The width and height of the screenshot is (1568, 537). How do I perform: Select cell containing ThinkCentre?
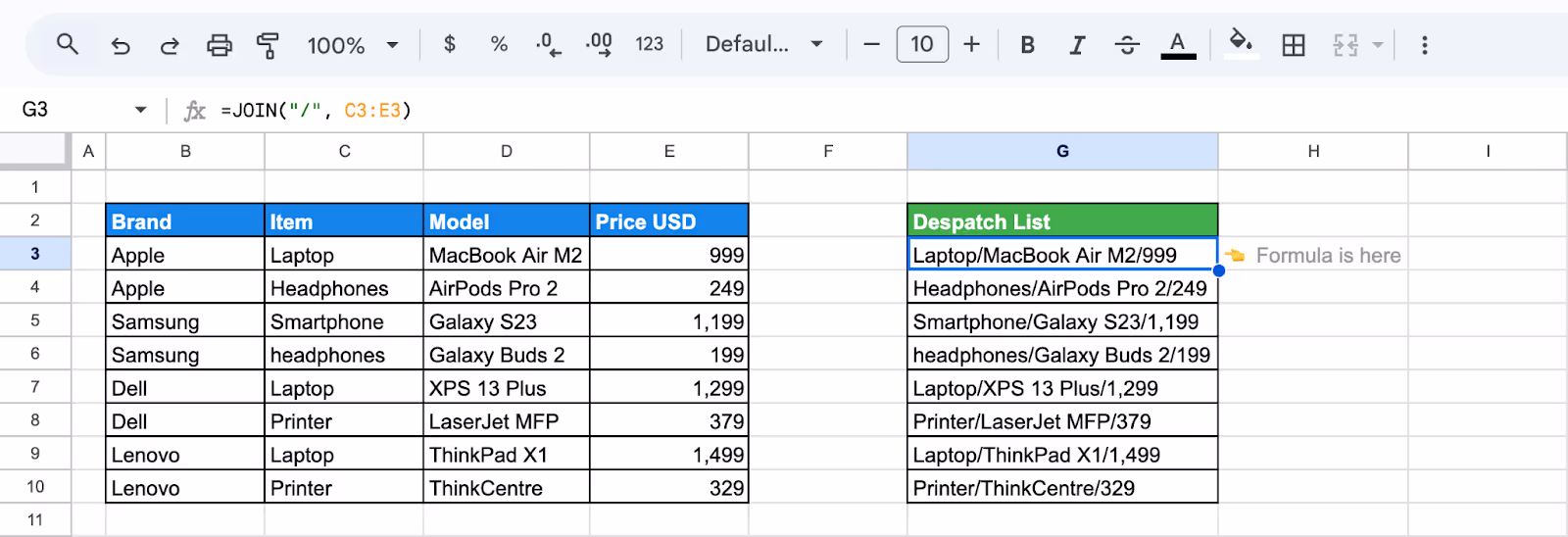(507, 488)
